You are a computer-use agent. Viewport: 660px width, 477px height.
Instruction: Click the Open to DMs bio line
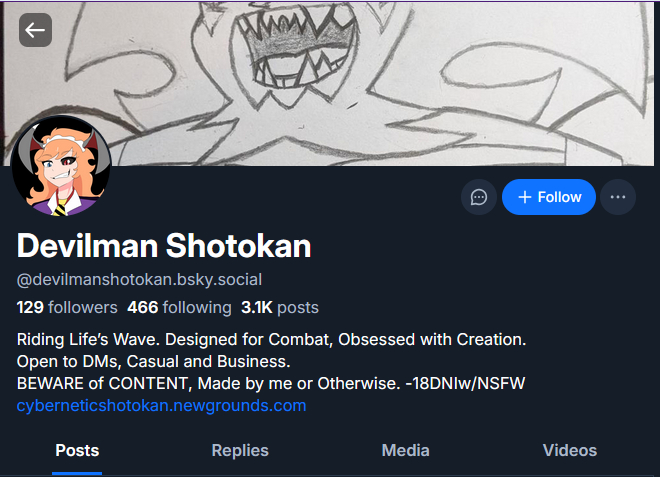[153, 361]
